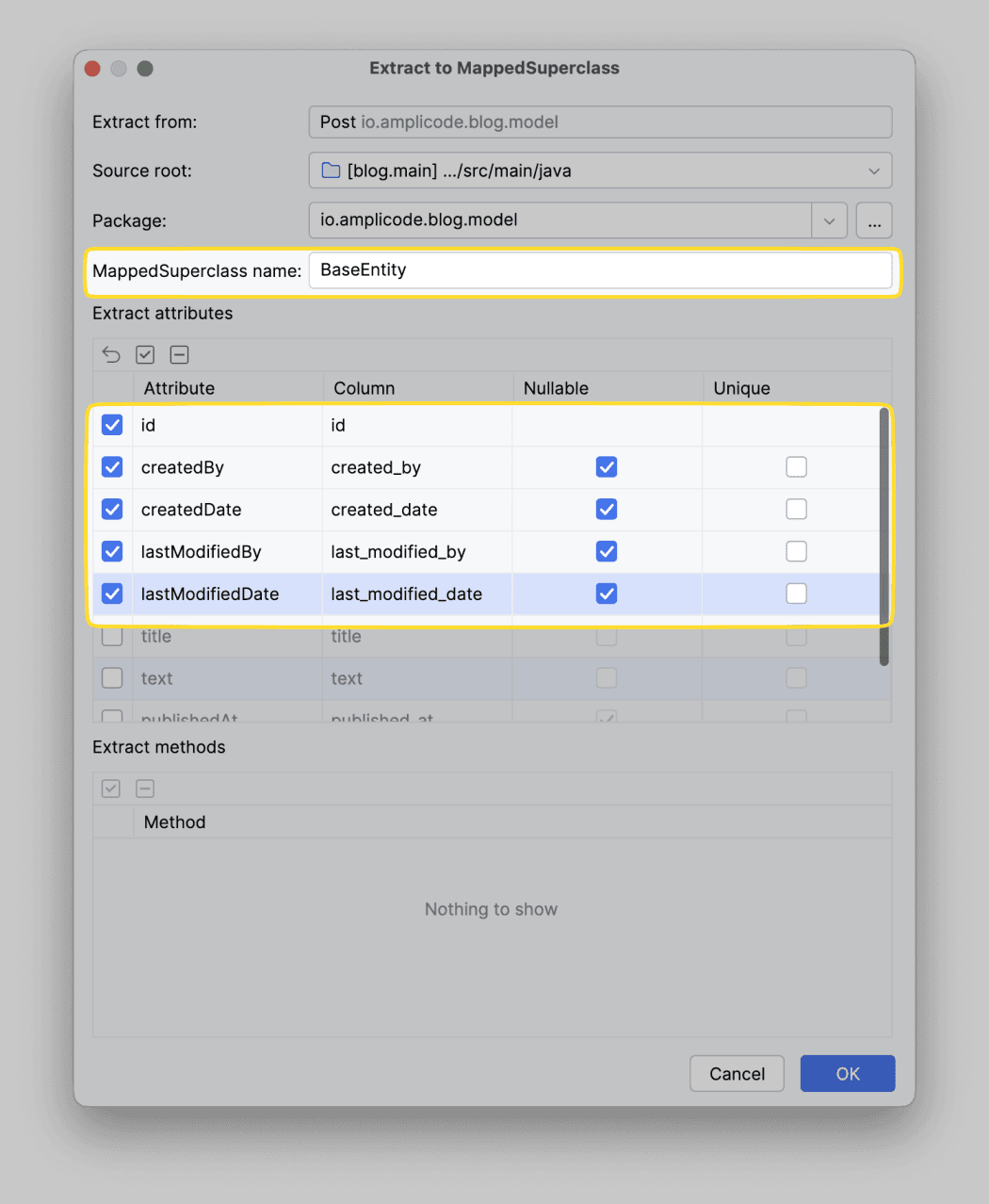
Task: Click select-all icon in Extract attributes toolbar
Action: (x=145, y=354)
